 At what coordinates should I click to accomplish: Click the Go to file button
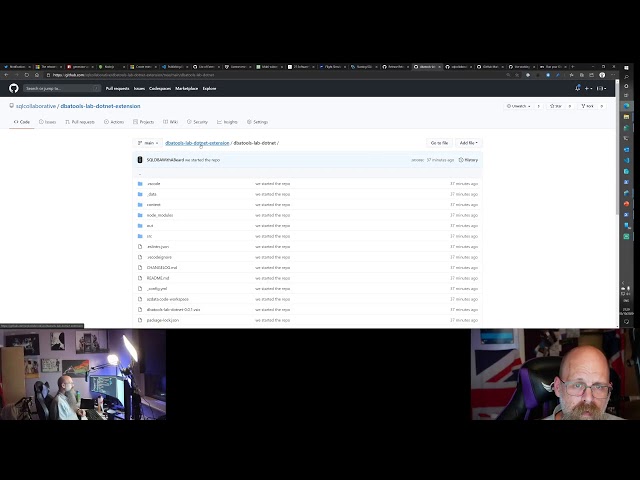pos(439,143)
